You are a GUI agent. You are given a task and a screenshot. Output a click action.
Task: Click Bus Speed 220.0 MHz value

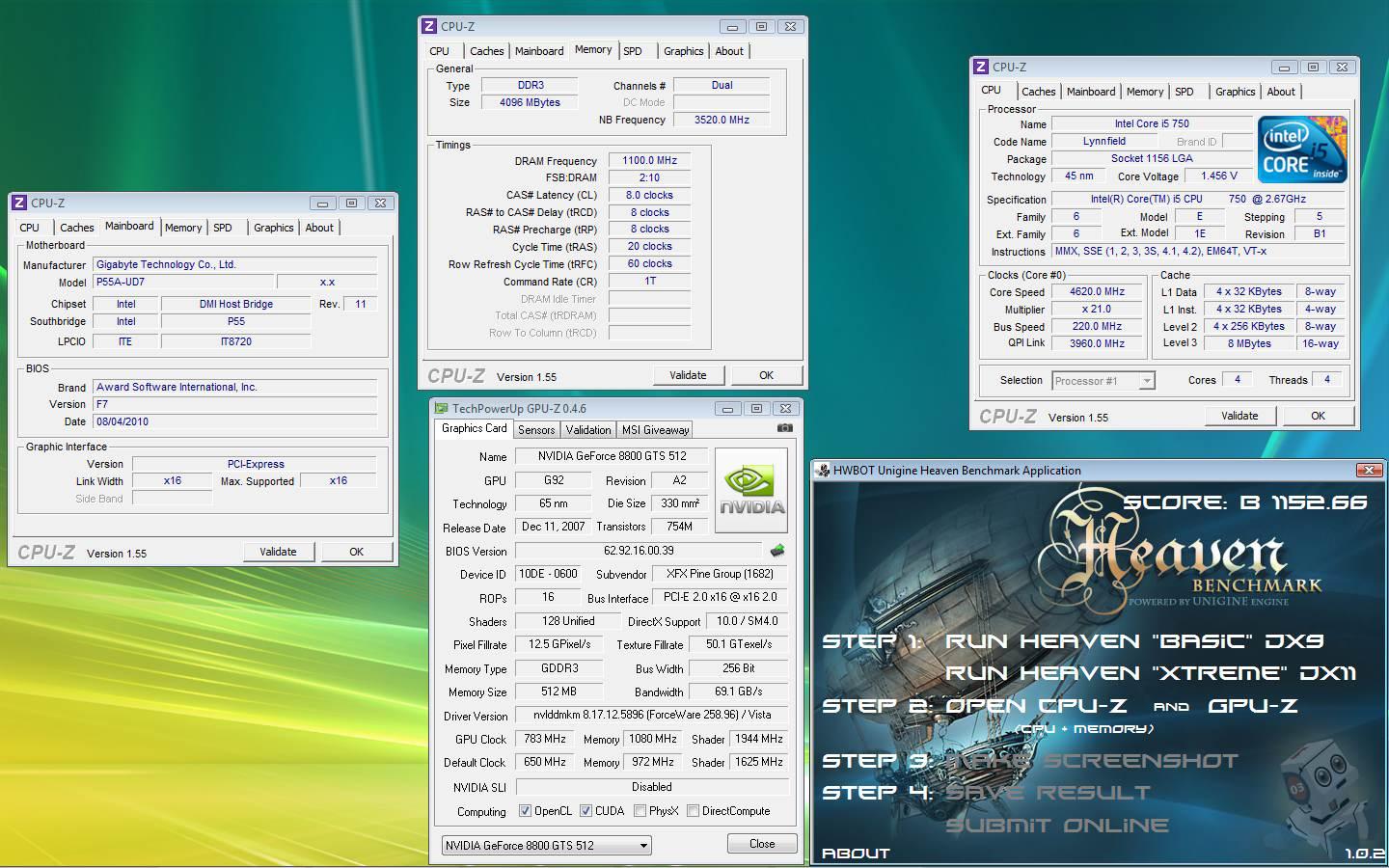1097,326
